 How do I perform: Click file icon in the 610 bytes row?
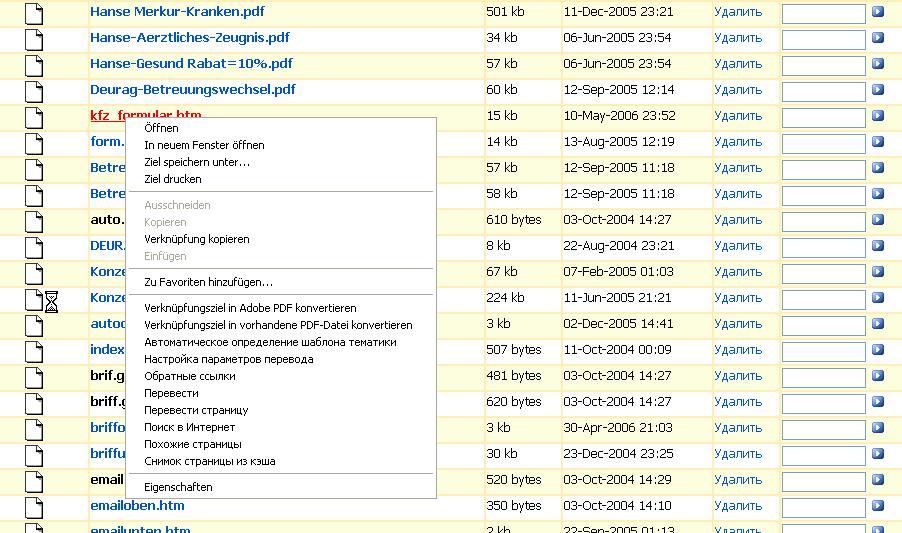[x=34, y=221]
